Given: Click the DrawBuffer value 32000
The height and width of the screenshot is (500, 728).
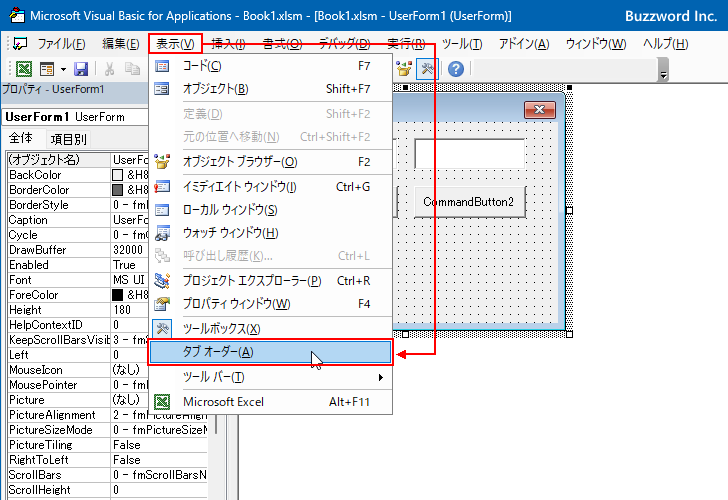Looking at the screenshot, I should click(x=128, y=250).
